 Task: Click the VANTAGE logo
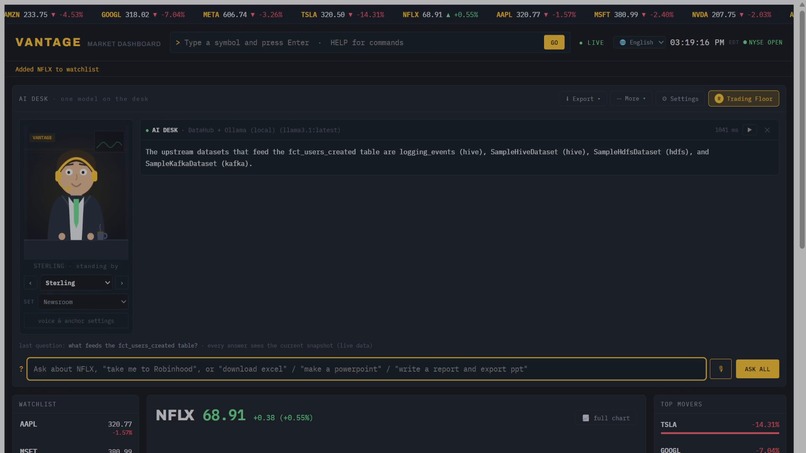coord(48,42)
